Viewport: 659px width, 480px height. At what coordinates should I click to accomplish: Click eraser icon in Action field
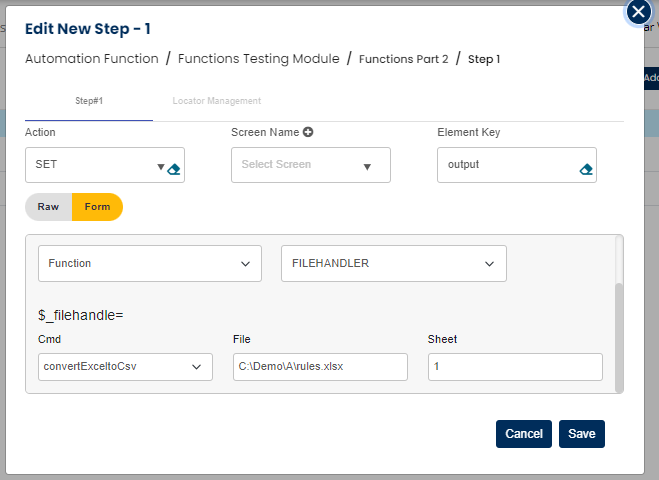[x=174, y=170]
